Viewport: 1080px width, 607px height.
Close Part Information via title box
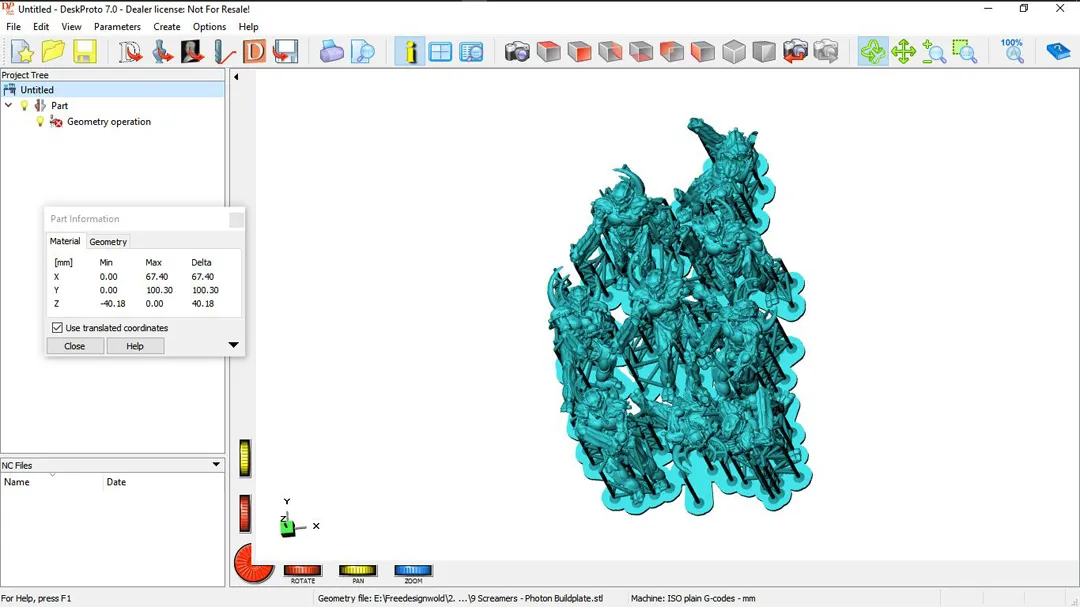[236, 219]
